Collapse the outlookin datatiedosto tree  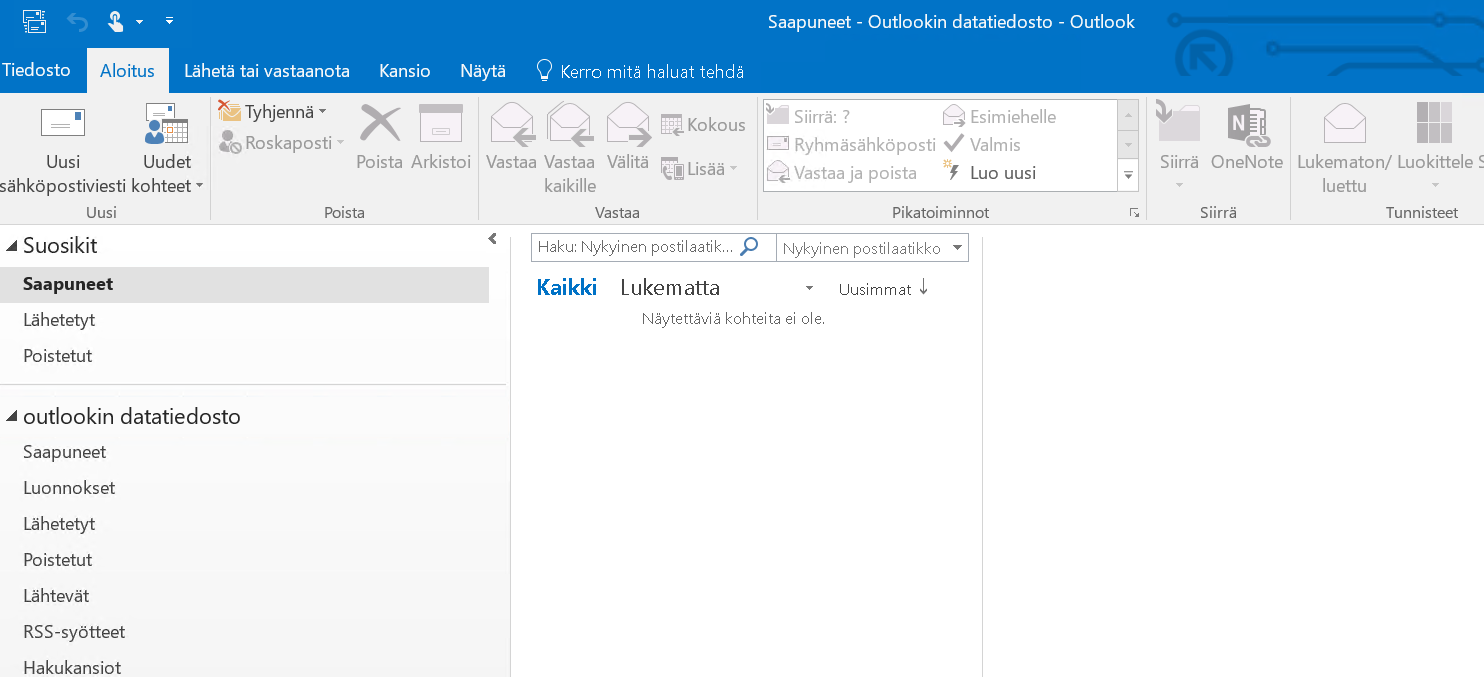point(11,417)
